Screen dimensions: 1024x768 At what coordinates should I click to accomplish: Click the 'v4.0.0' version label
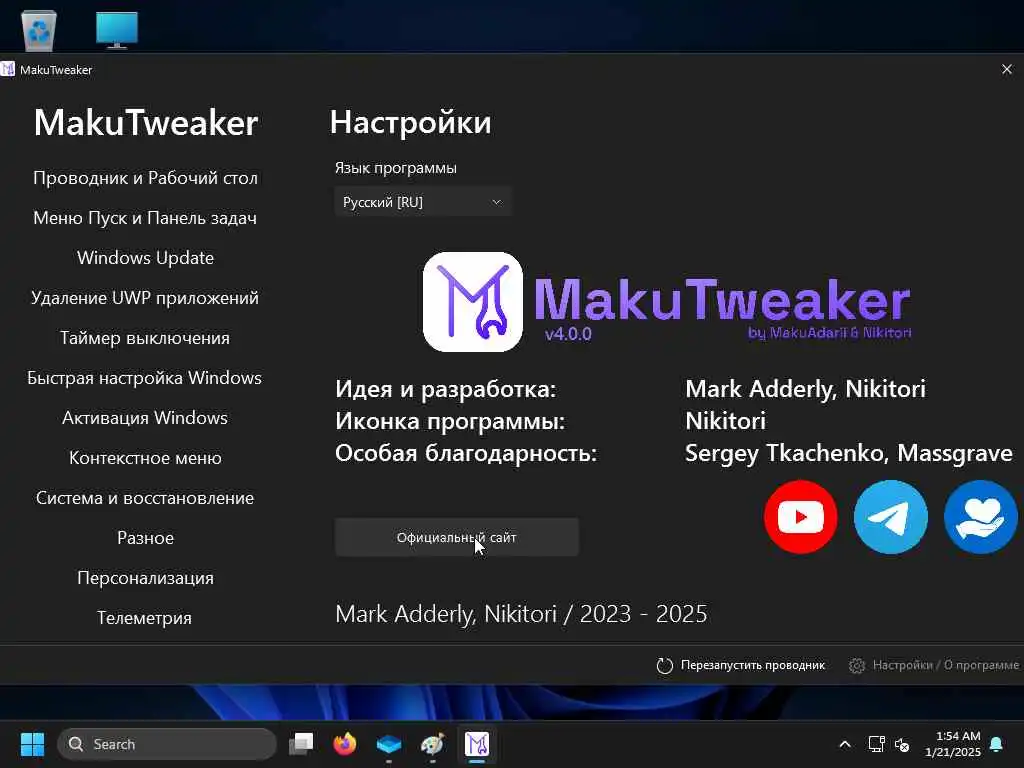tap(568, 334)
